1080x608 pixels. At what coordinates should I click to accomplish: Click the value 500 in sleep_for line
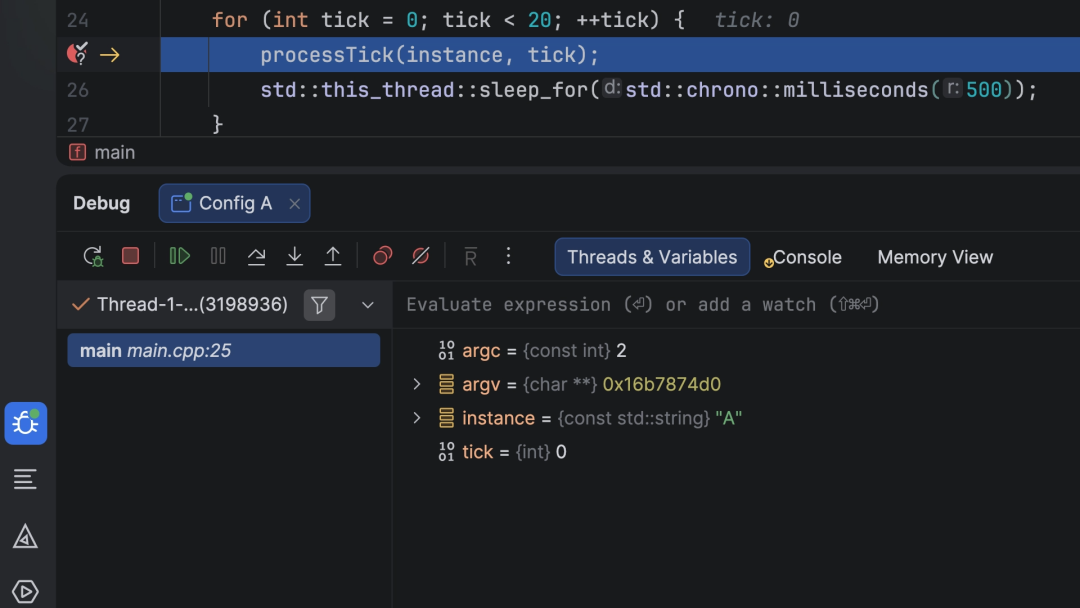[x=984, y=90]
